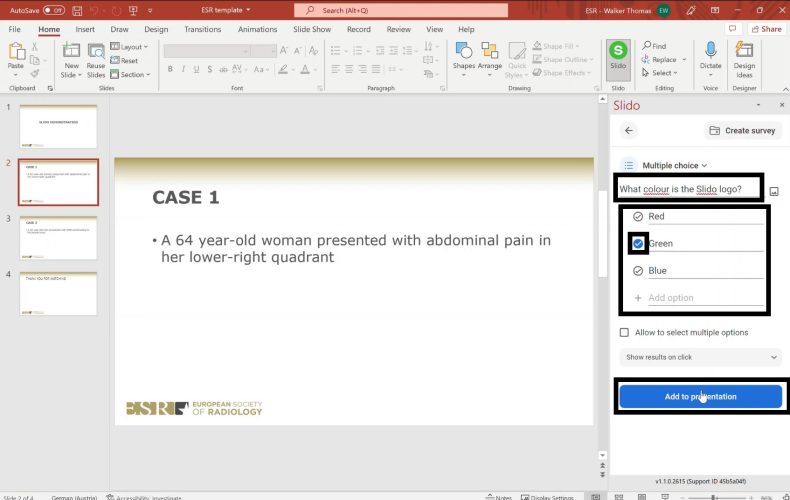Open the File menu
This screenshot has height=500, width=790.
point(15,29)
